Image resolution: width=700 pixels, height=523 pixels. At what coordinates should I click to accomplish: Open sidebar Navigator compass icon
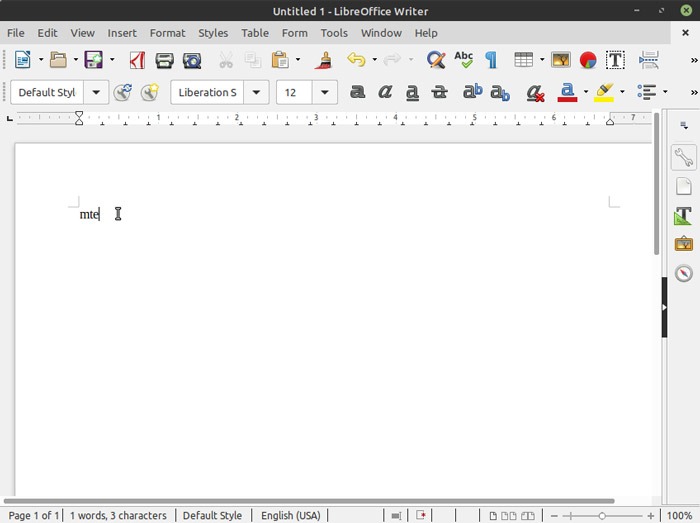[683, 273]
